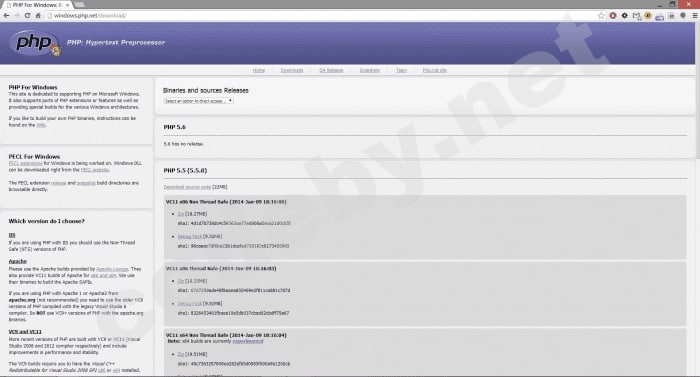Click the 'PHP 5.6' section heading
Image resolution: width=700 pixels, height=377 pixels.
(175, 127)
